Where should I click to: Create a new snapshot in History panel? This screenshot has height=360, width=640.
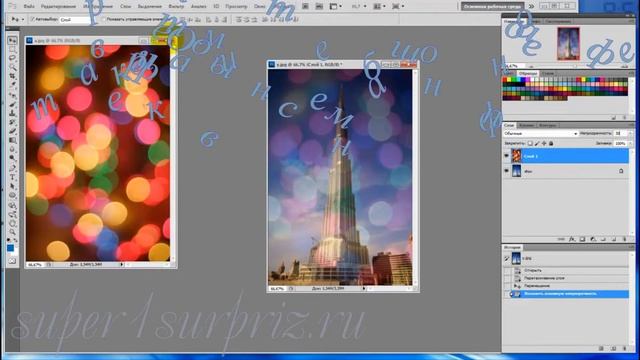tap(613, 349)
